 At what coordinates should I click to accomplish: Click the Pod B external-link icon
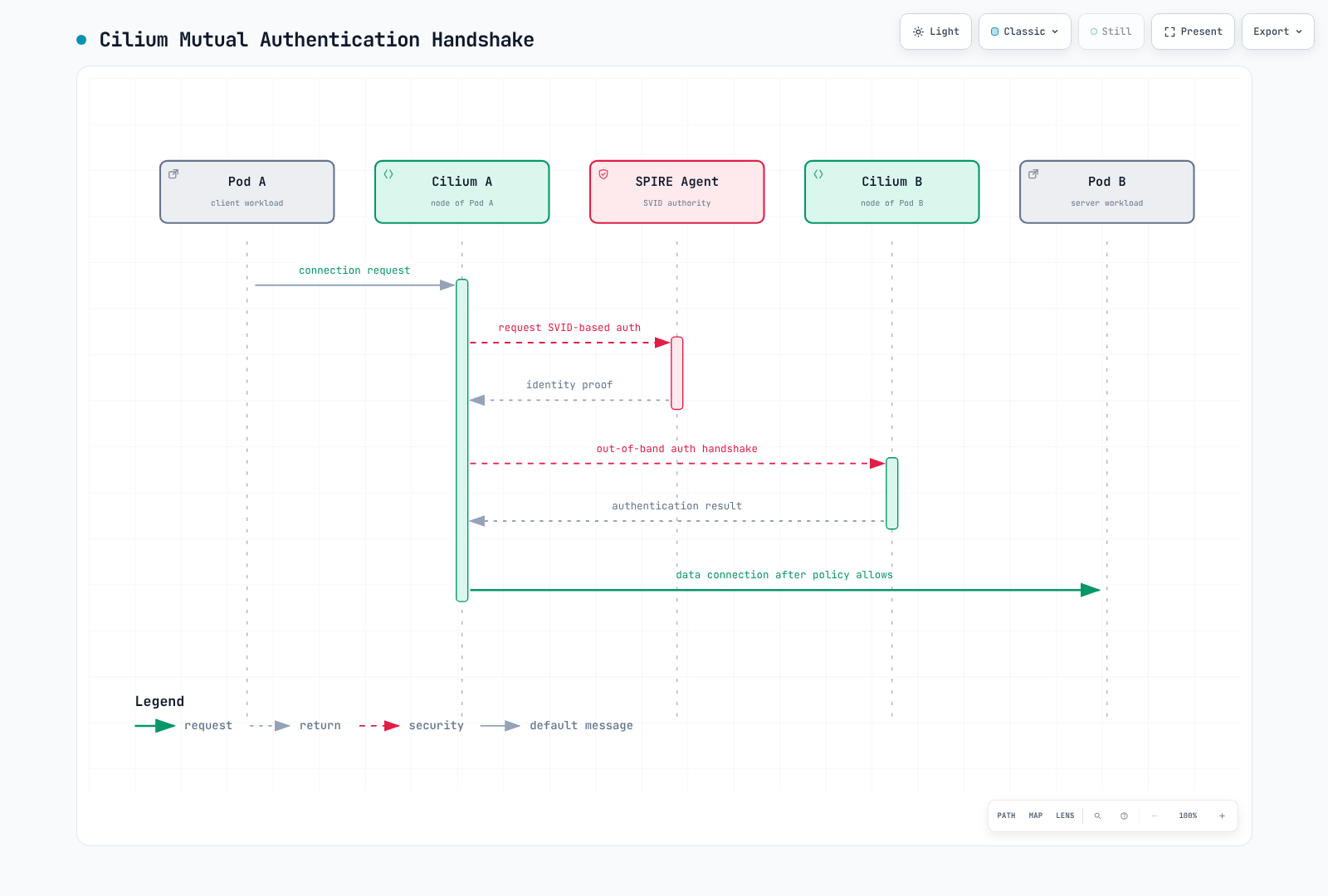[1033, 174]
